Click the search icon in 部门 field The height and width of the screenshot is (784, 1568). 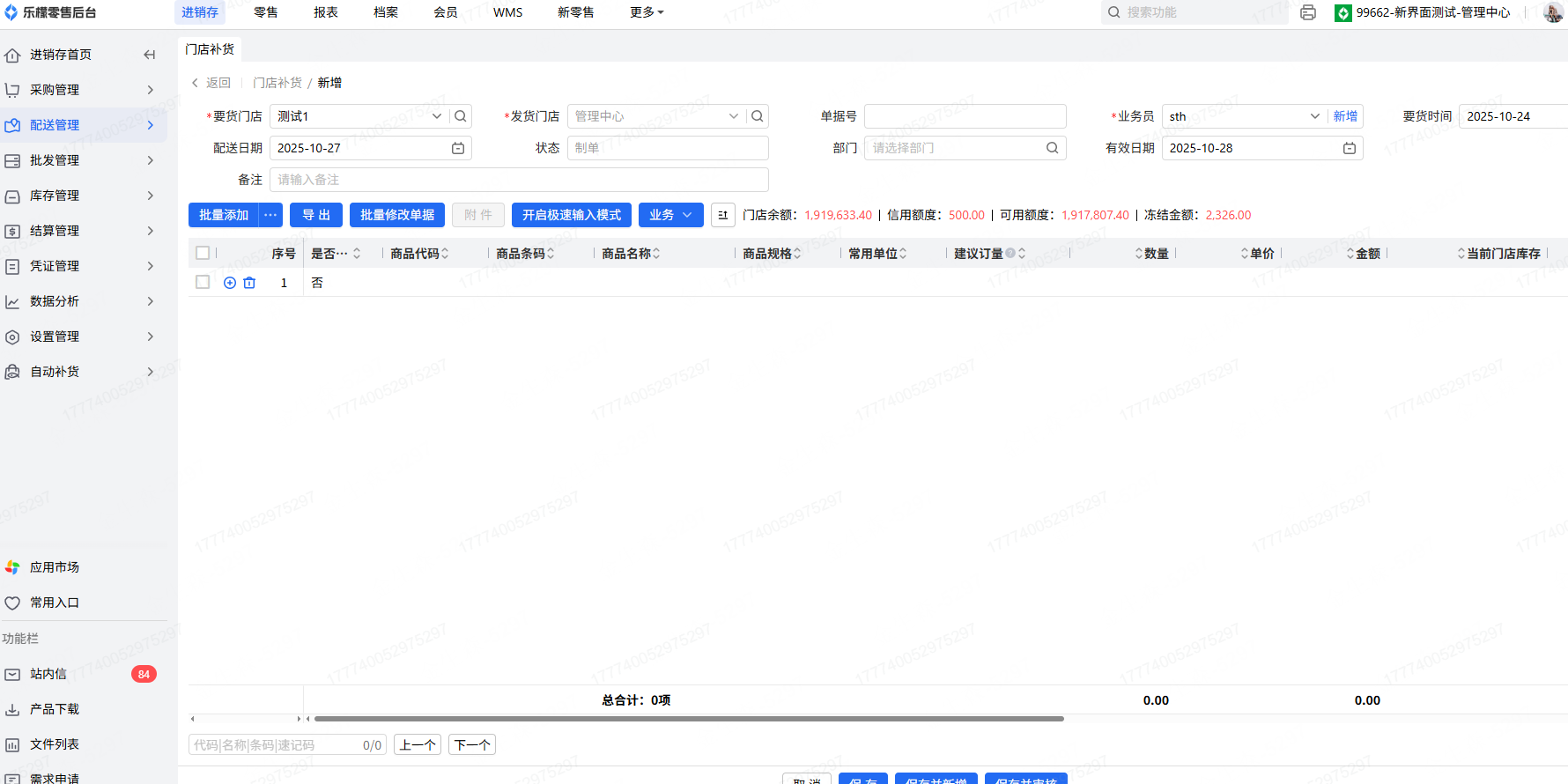[1052, 148]
